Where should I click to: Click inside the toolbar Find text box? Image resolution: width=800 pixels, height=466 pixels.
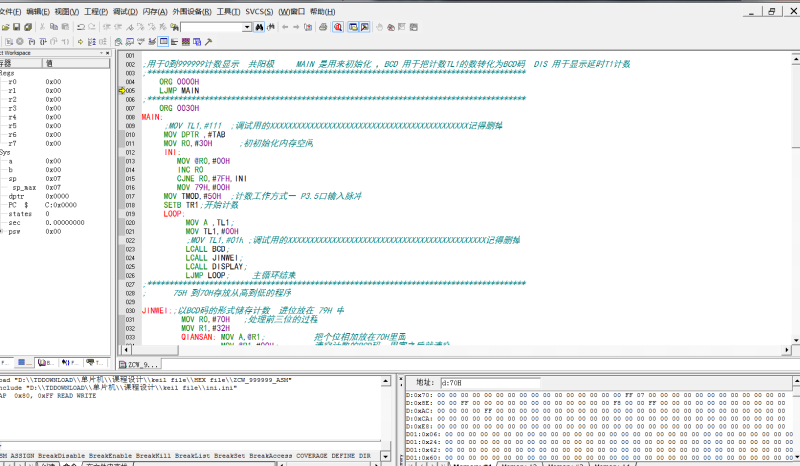point(211,27)
